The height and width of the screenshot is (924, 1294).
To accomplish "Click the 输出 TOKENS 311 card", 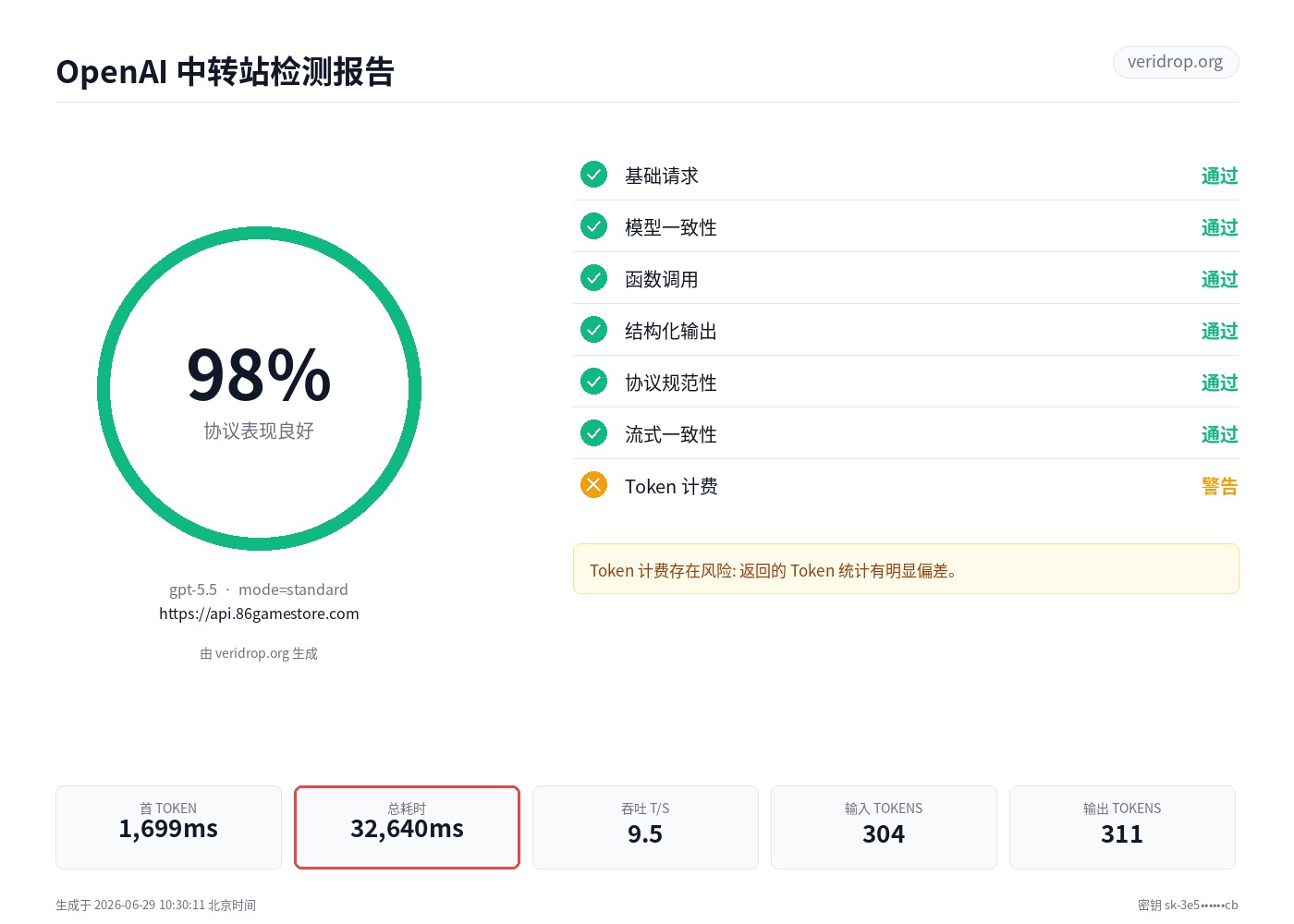I will tap(1122, 827).
